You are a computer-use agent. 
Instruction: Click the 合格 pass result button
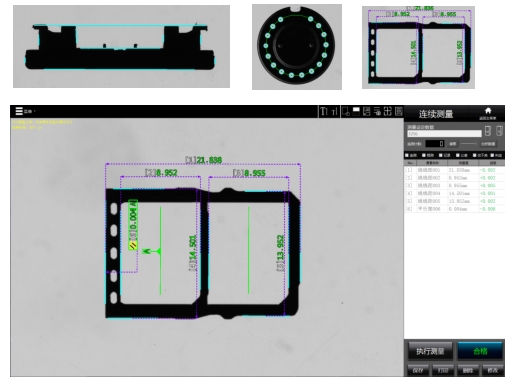point(480,351)
